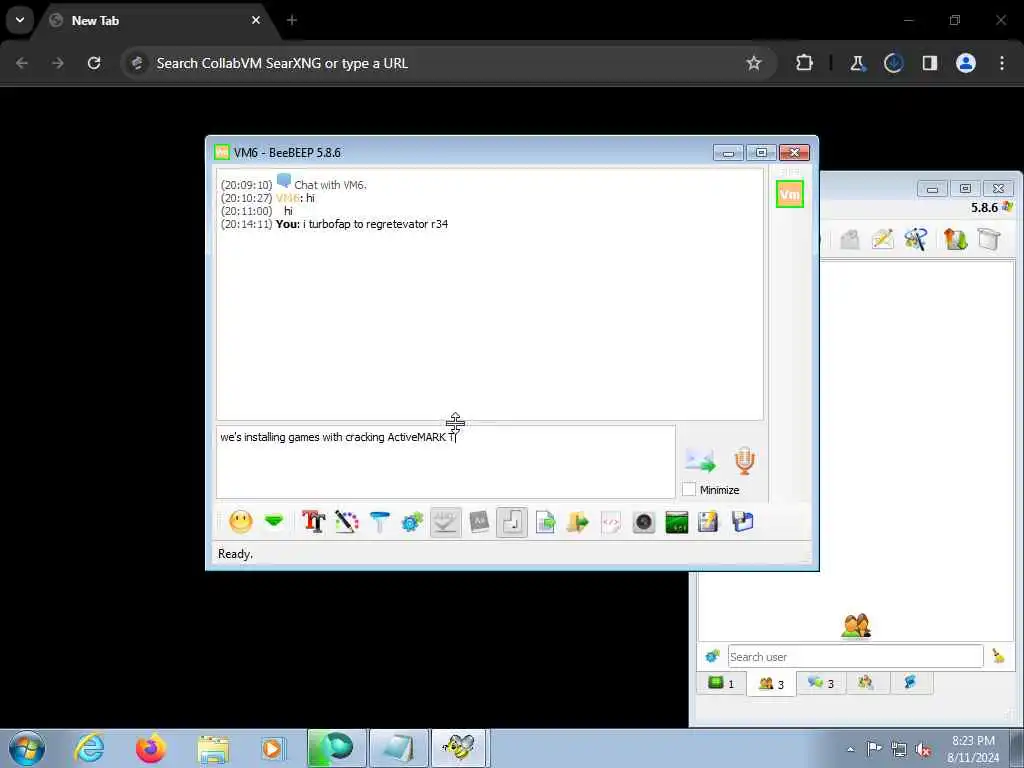Image resolution: width=1024 pixels, height=768 pixels.
Task: Open the browser profile avatar
Action: 966,63
